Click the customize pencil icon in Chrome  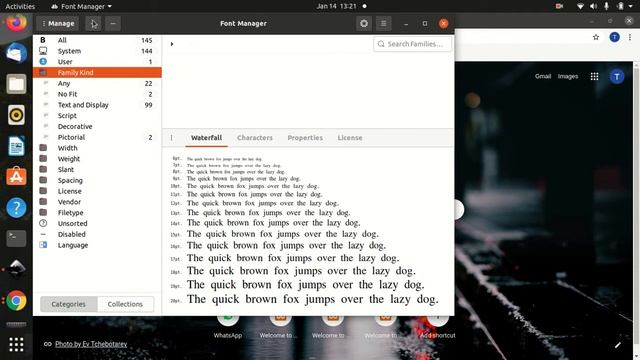618,345
